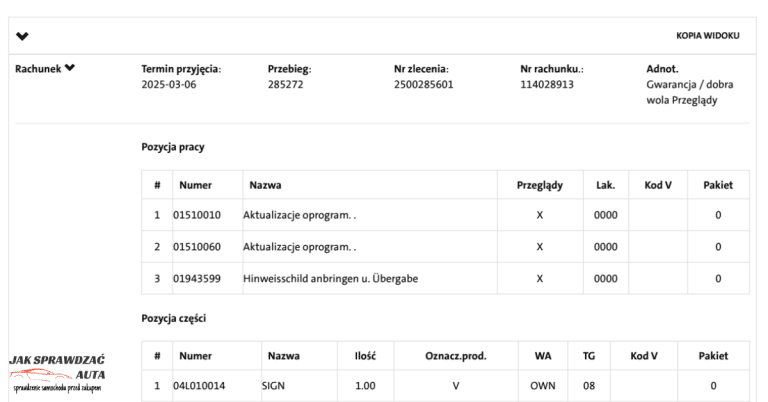Select Hinweisschild anbringen u. Übergabe row
The width and height of the screenshot is (768, 402).
(330, 278)
